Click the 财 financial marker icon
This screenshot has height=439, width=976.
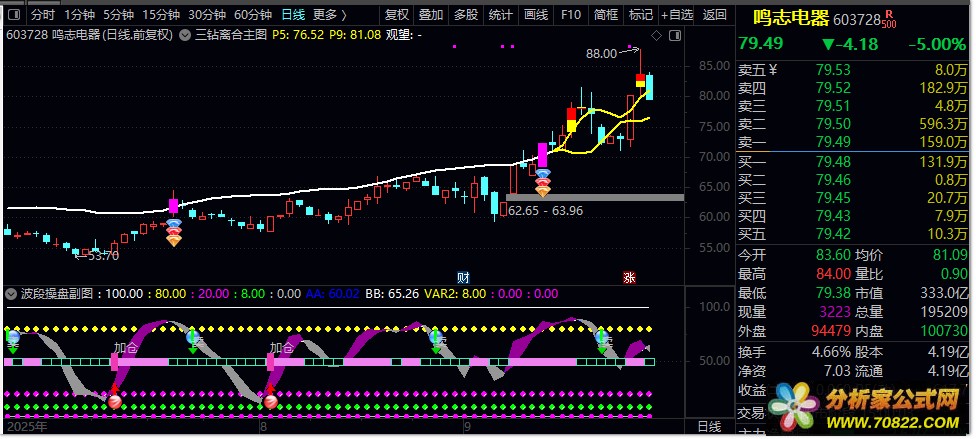coord(463,278)
